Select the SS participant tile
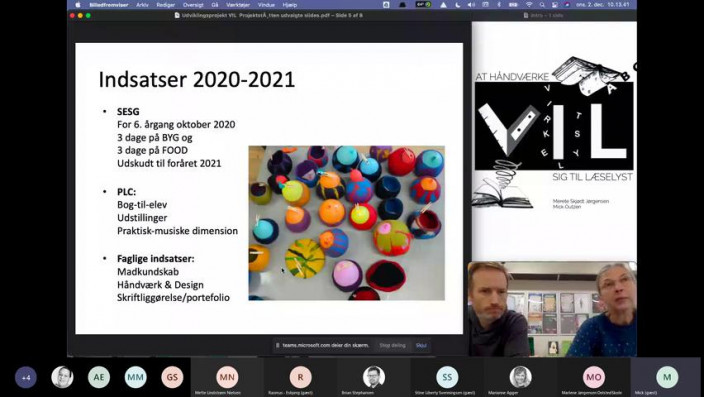Image resolution: width=704 pixels, height=397 pixels. tap(447, 377)
